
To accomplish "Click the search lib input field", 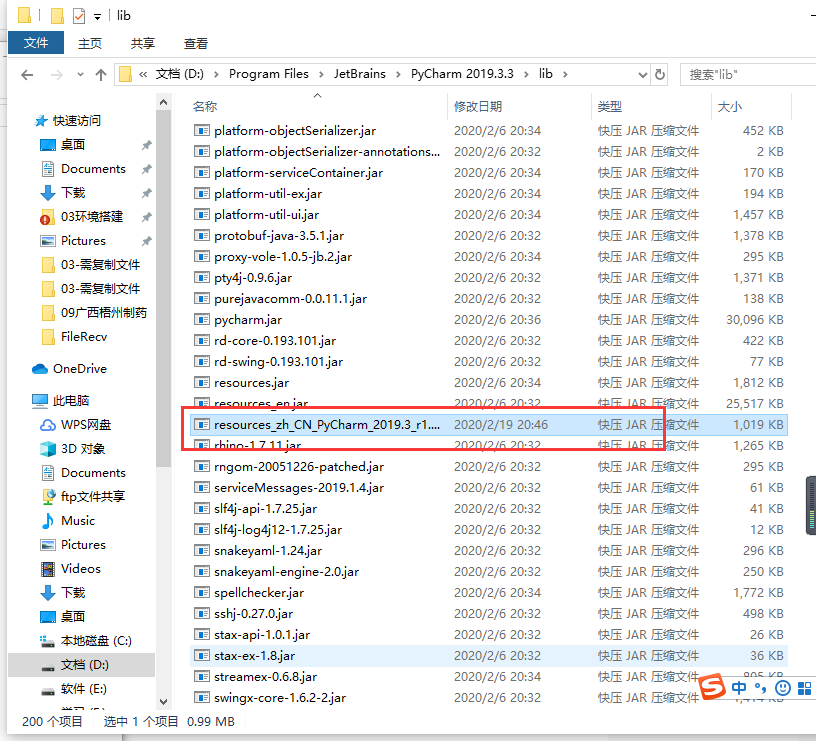I will pyautogui.click(x=748, y=74).
